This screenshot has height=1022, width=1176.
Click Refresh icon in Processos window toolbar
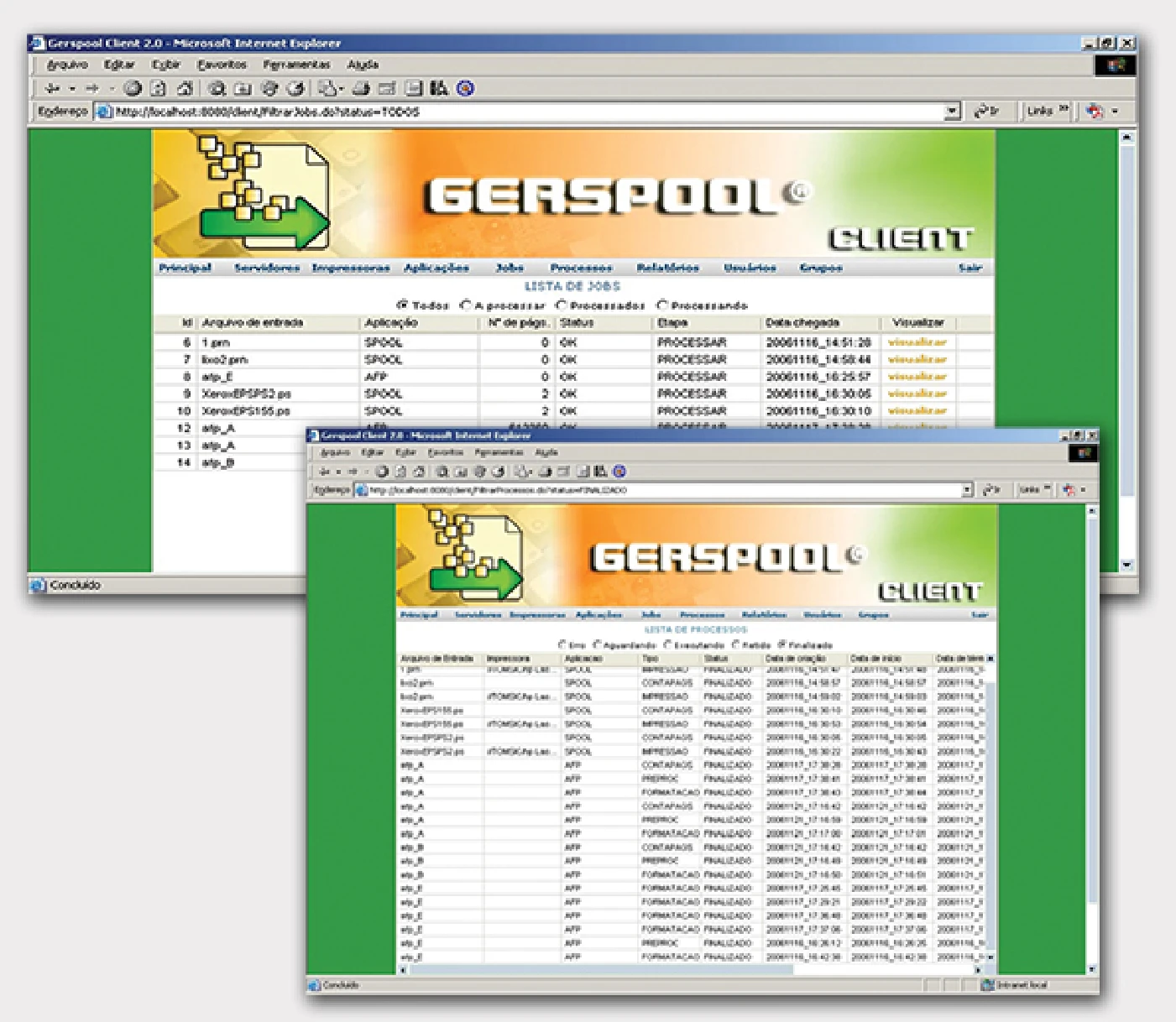tap(400, 472)
